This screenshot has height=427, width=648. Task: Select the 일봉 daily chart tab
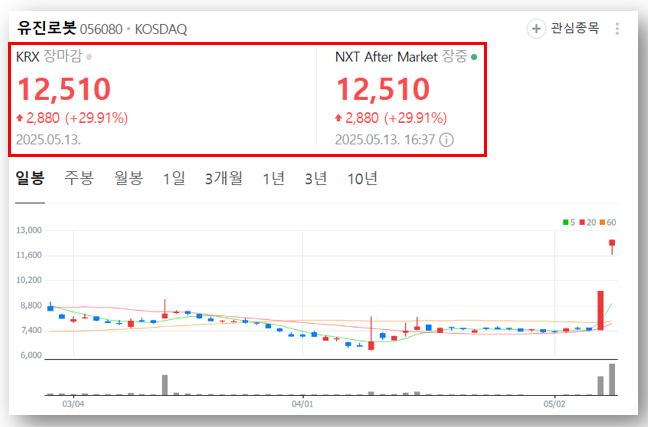click(x=30, y=178)
